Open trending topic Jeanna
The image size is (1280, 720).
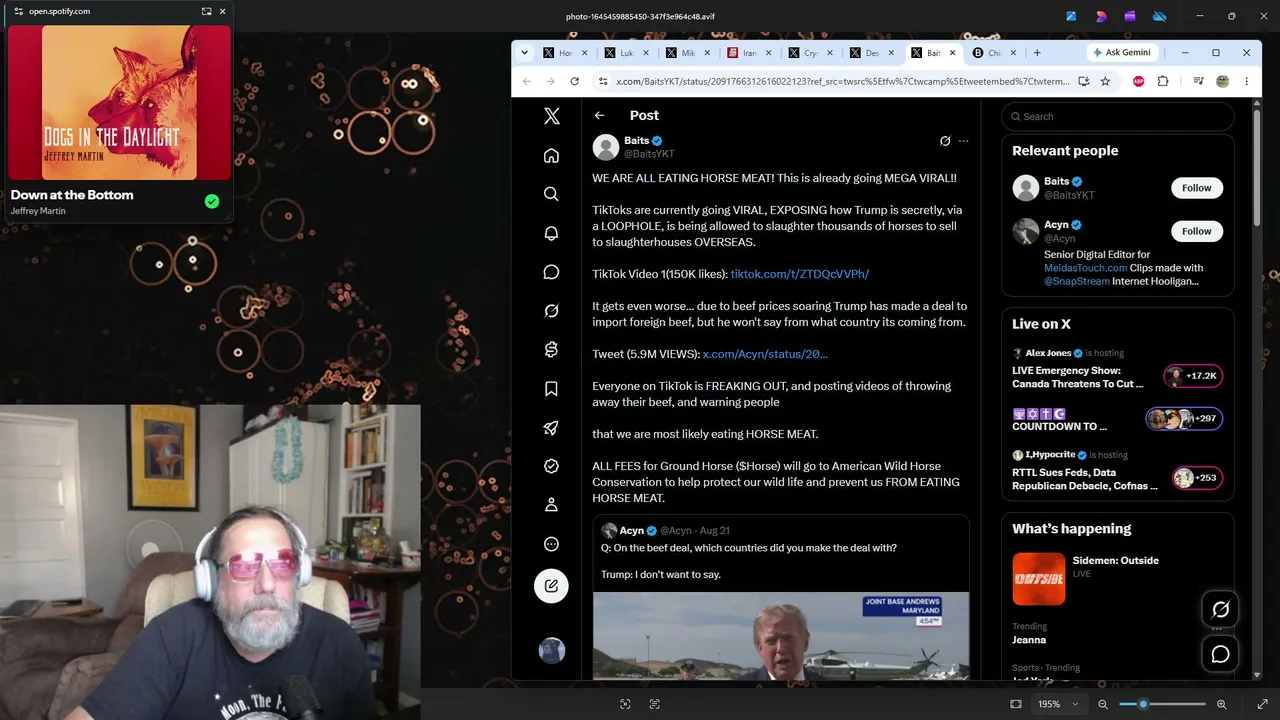click(1029, 640)
